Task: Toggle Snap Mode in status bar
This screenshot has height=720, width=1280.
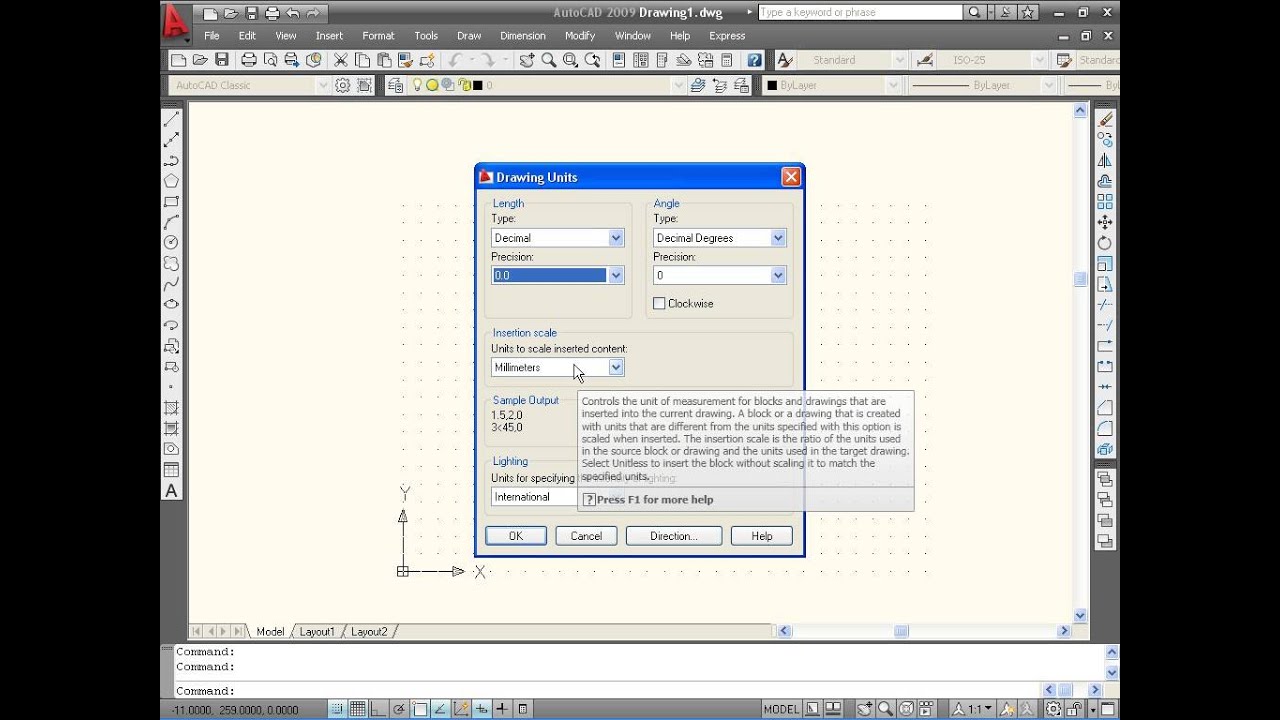Action: (337, 709)
